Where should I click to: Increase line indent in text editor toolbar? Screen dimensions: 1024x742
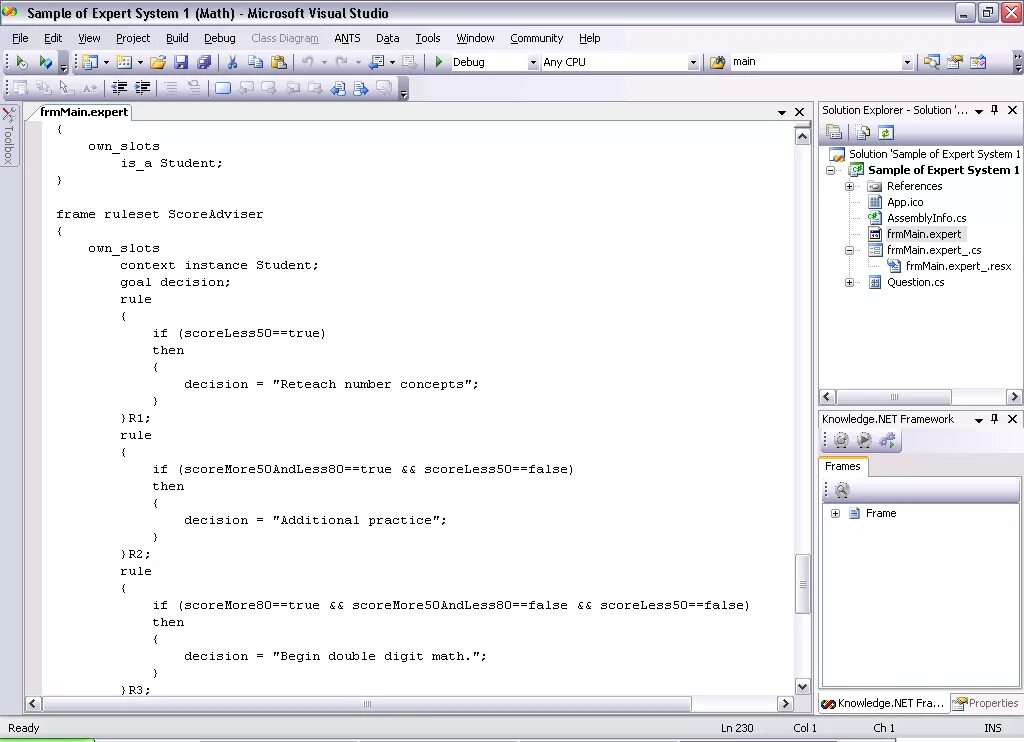[x=142, y=88]
